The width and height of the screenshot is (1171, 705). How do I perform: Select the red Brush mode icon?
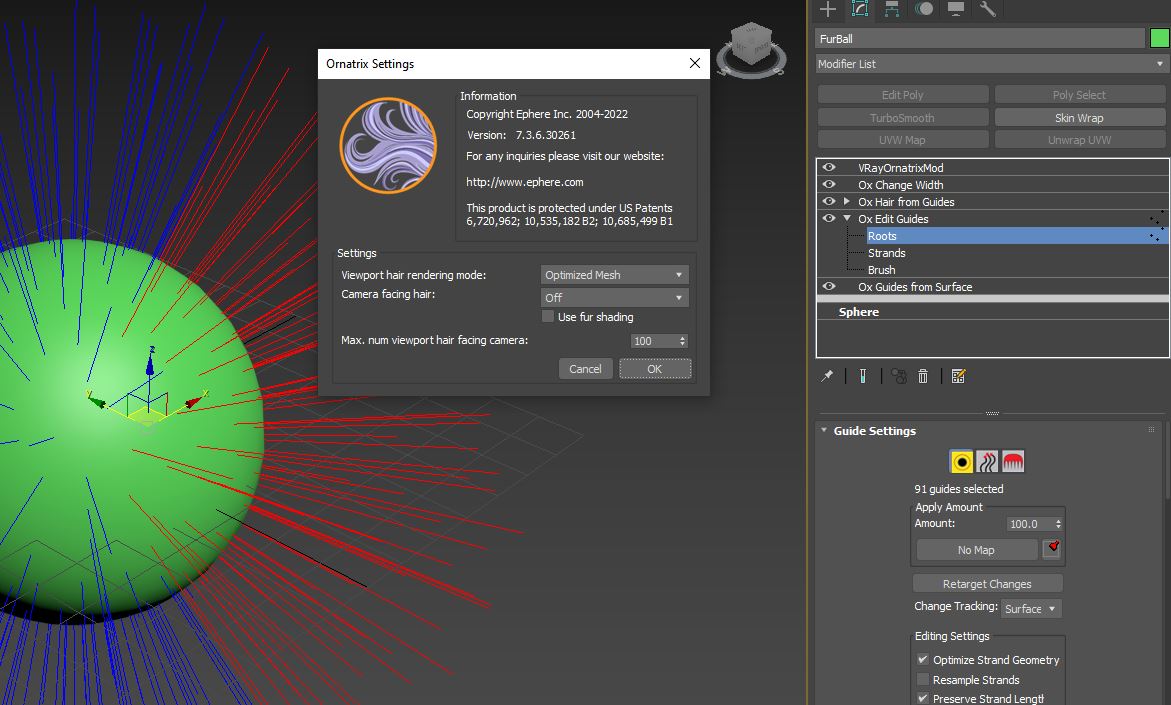(x=1013, y=462)
